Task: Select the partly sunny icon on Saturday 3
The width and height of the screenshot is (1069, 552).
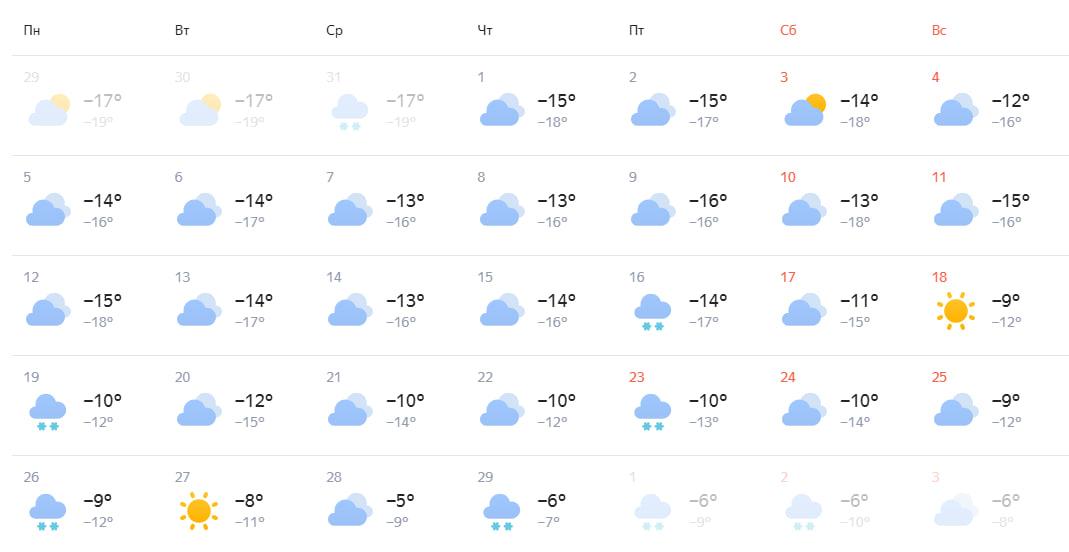Action: [804, 110]
